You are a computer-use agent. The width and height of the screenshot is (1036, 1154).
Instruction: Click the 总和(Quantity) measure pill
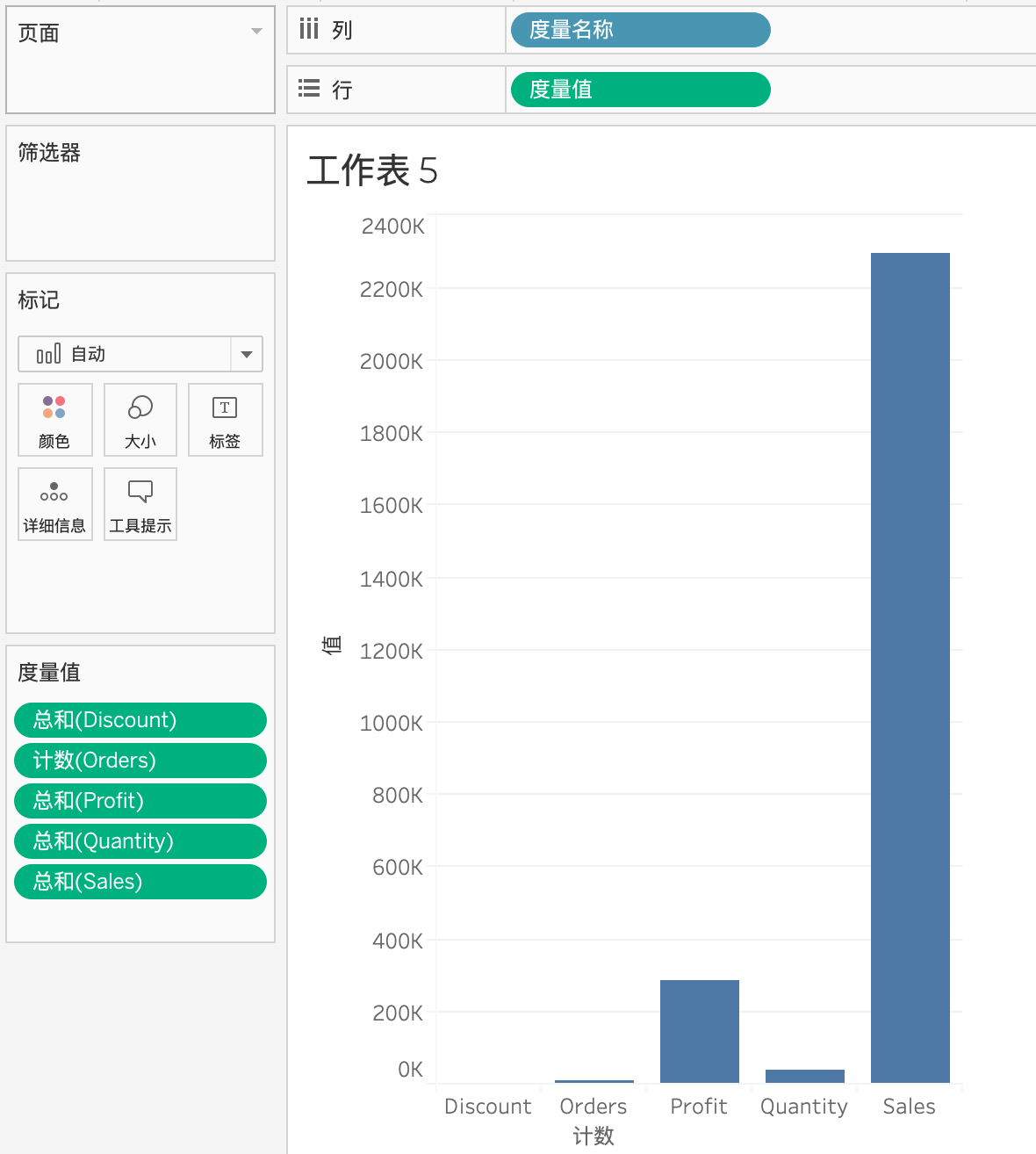coord(140,840)
